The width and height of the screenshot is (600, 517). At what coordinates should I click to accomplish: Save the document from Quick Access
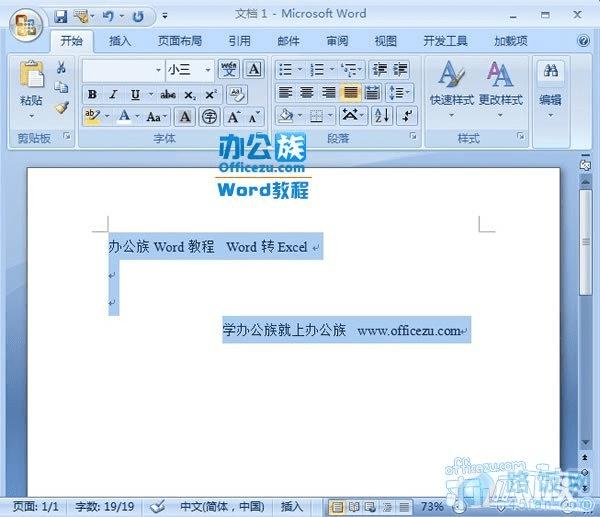[x=60, y=16]
